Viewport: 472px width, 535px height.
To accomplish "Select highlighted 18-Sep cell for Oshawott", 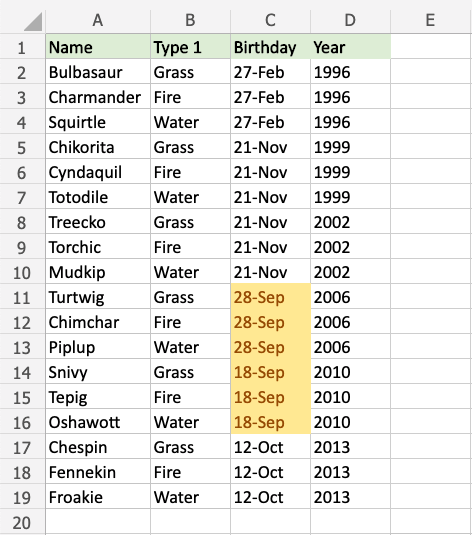I will (271, 421).
